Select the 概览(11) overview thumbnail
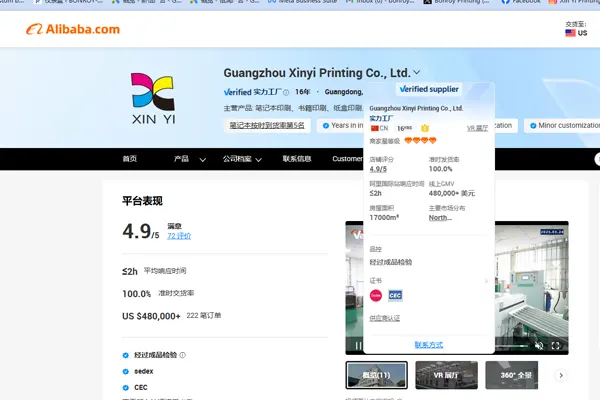The image size is (600, 400). [377, 375]
